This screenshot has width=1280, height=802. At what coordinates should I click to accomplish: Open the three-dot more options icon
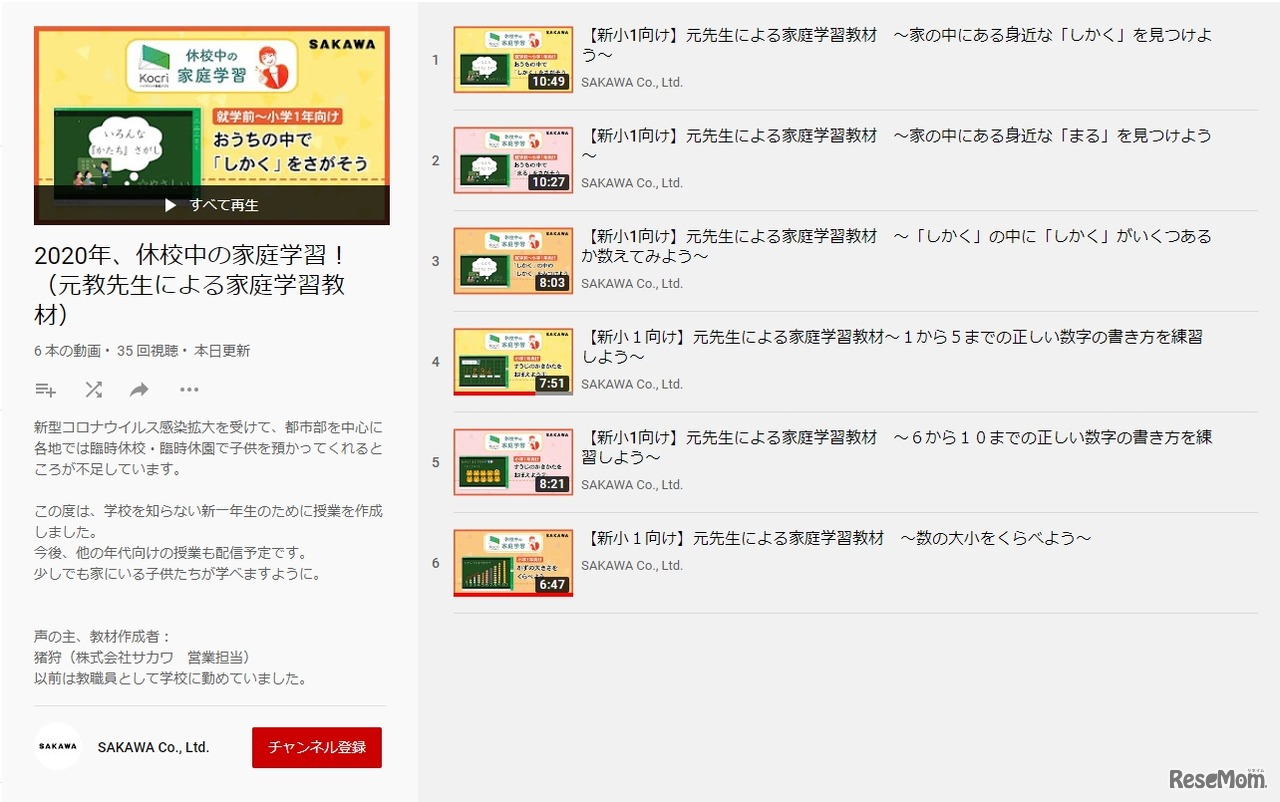[x=189, y=389]
